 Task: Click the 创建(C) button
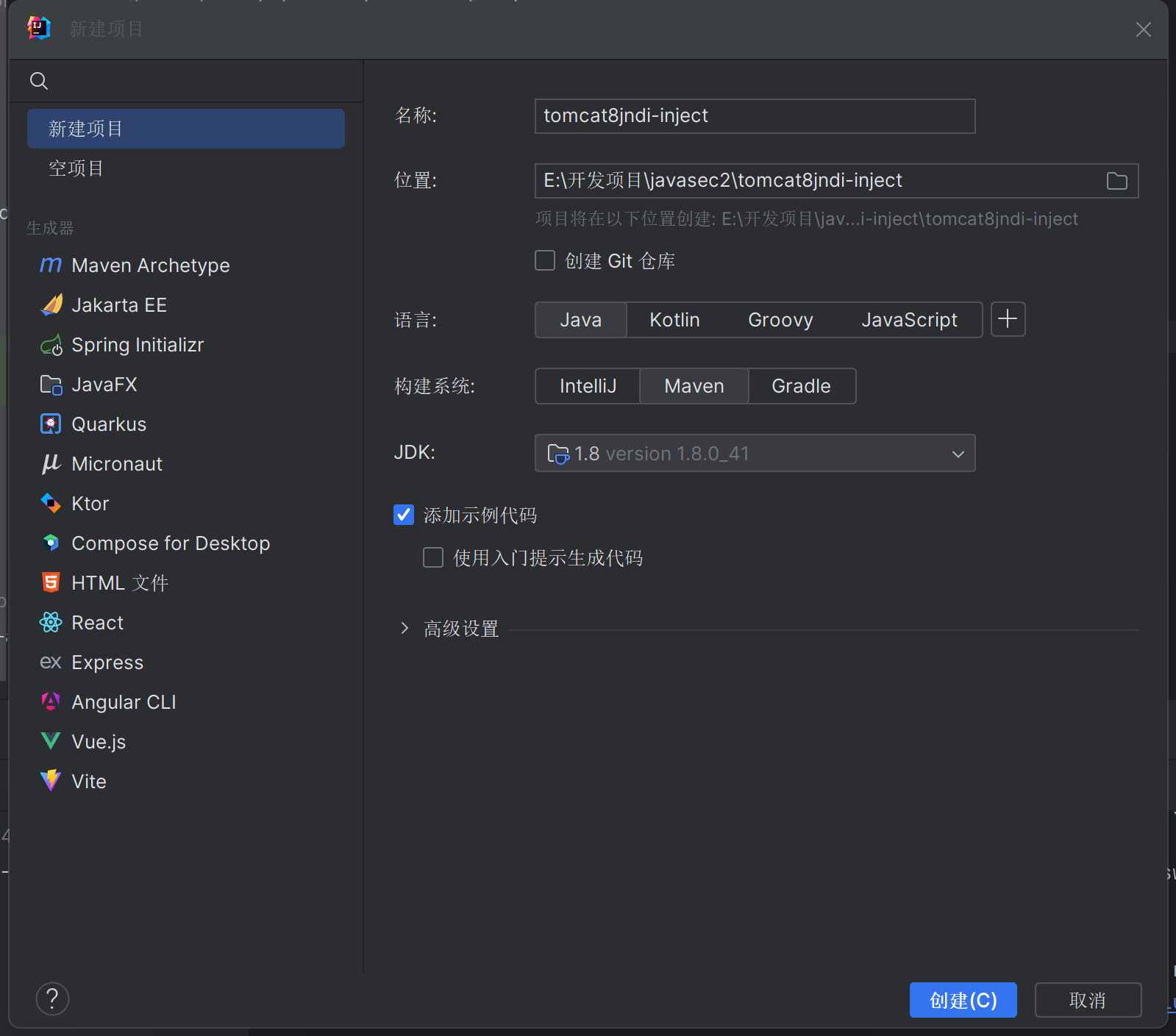coord(963,1000)
